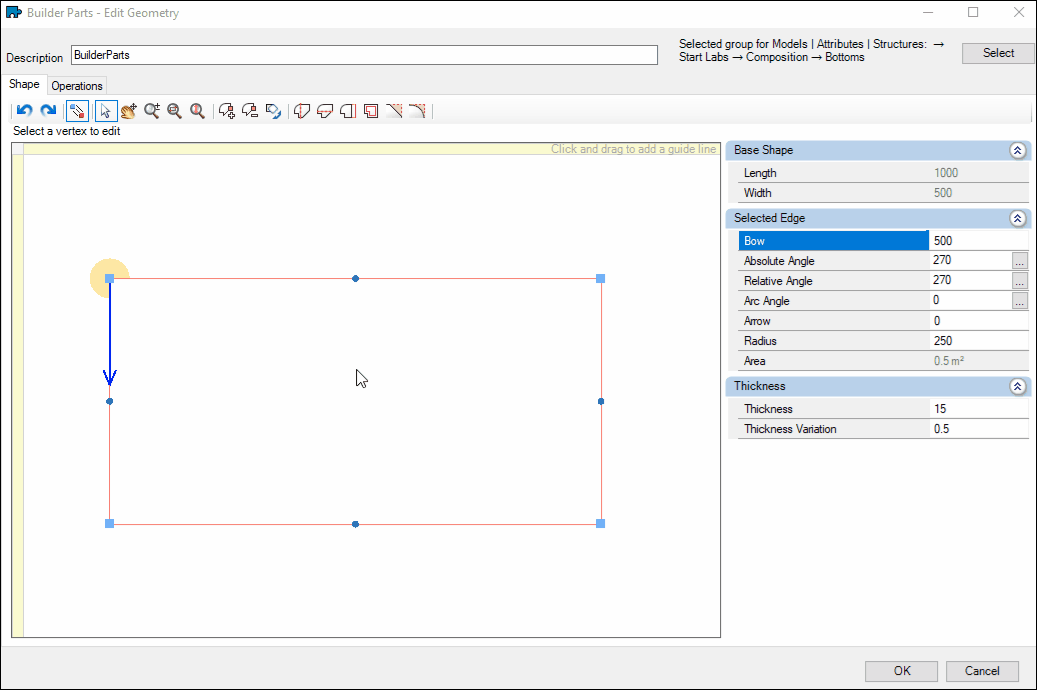Screen dimensions: 1037x690
Task: Open Absolute Angle ellipsis editor
Action: tap(1020, 261)
